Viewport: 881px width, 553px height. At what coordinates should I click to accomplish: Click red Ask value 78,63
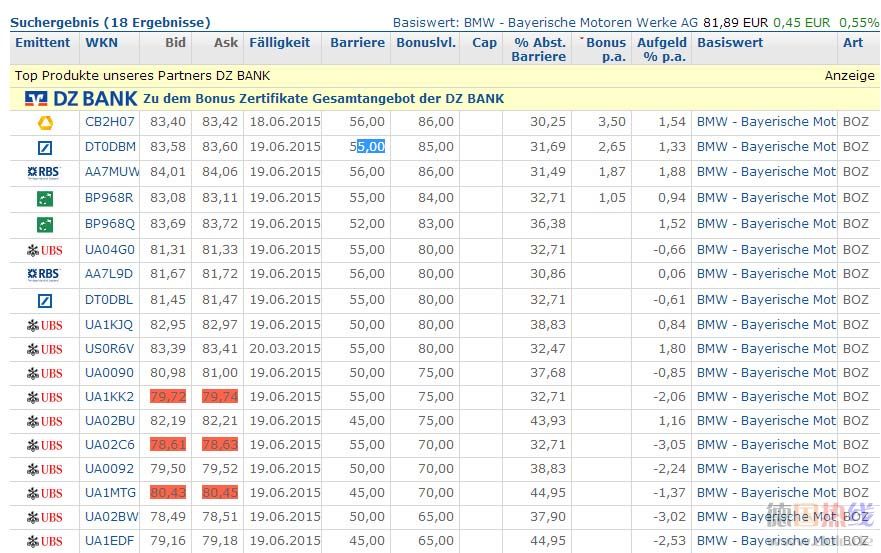tap(220, 445)
